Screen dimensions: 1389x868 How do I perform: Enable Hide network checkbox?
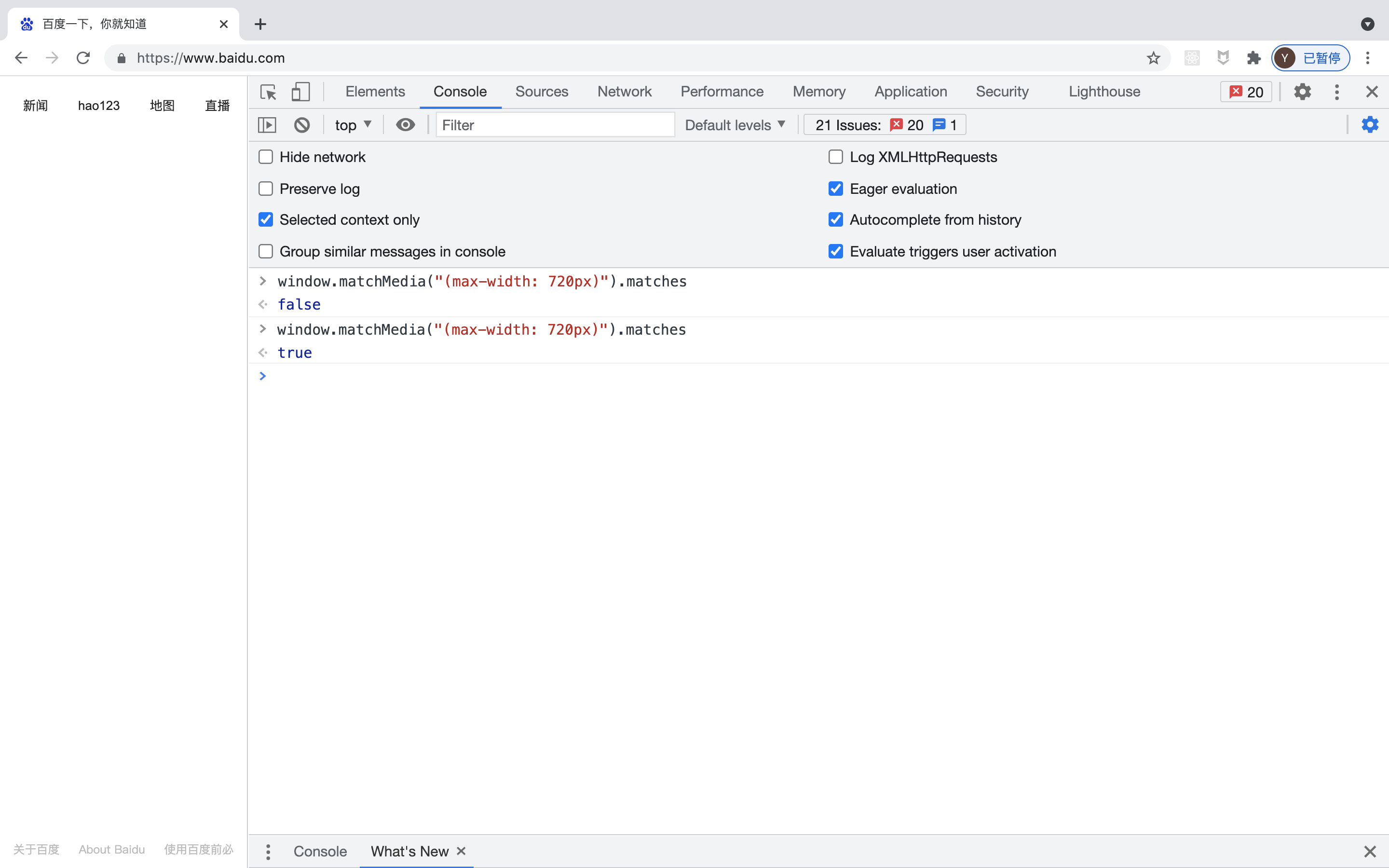[x=266, y=157]
